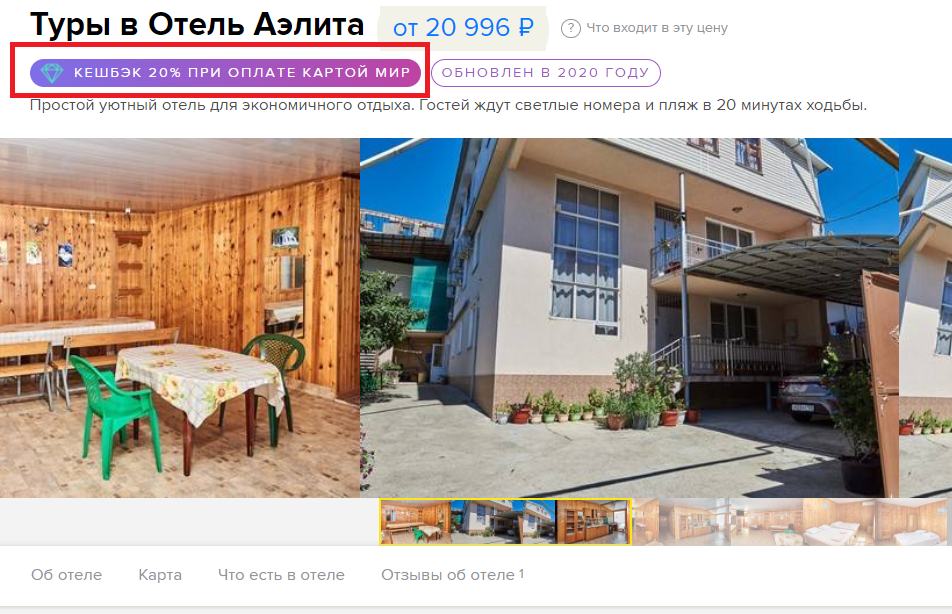952x614 pixels.
Task: Open the dining room photo with green chairs
Action: pyautogui.click(x=180, y=318)
